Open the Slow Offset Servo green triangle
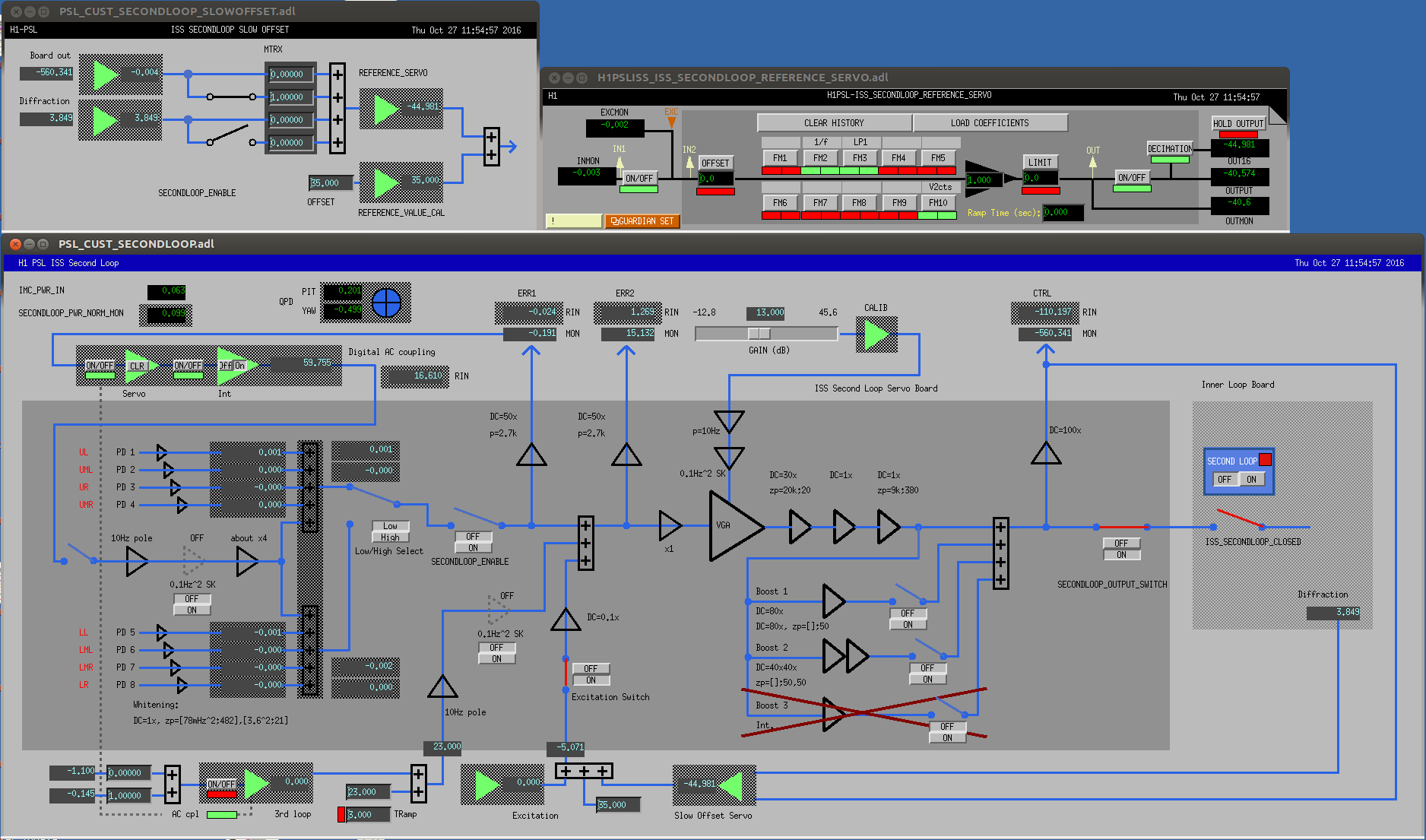1426x840 pixels. (730, 785)
